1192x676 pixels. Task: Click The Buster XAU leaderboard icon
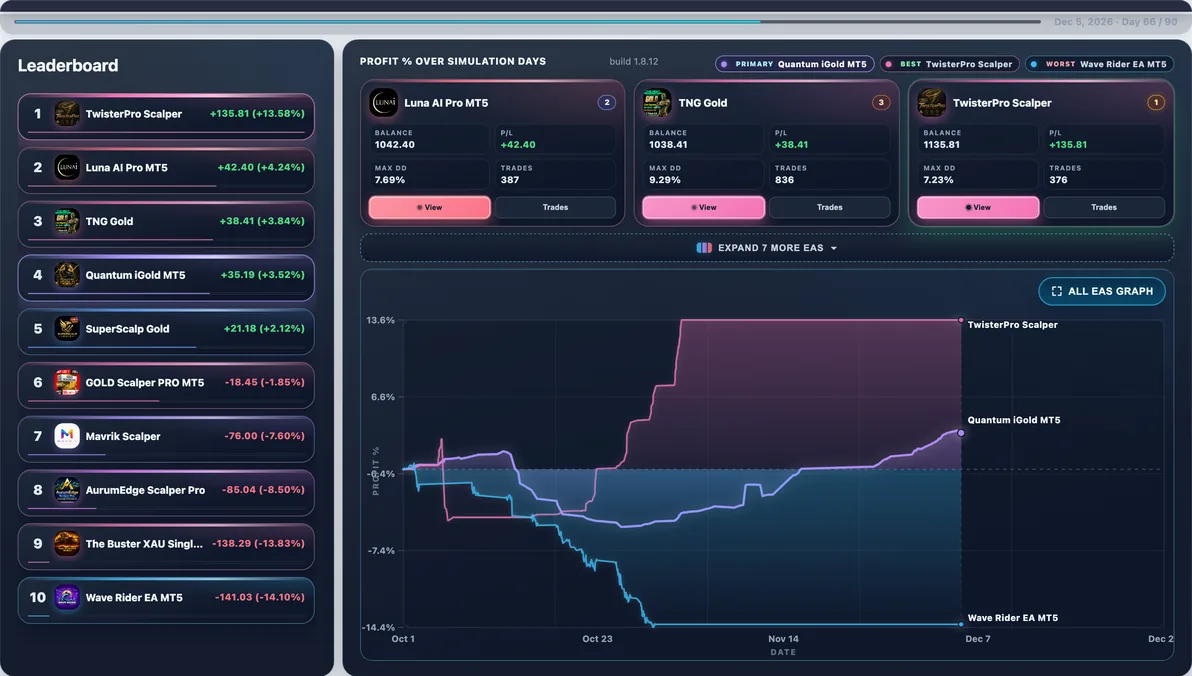coord(67,544)
